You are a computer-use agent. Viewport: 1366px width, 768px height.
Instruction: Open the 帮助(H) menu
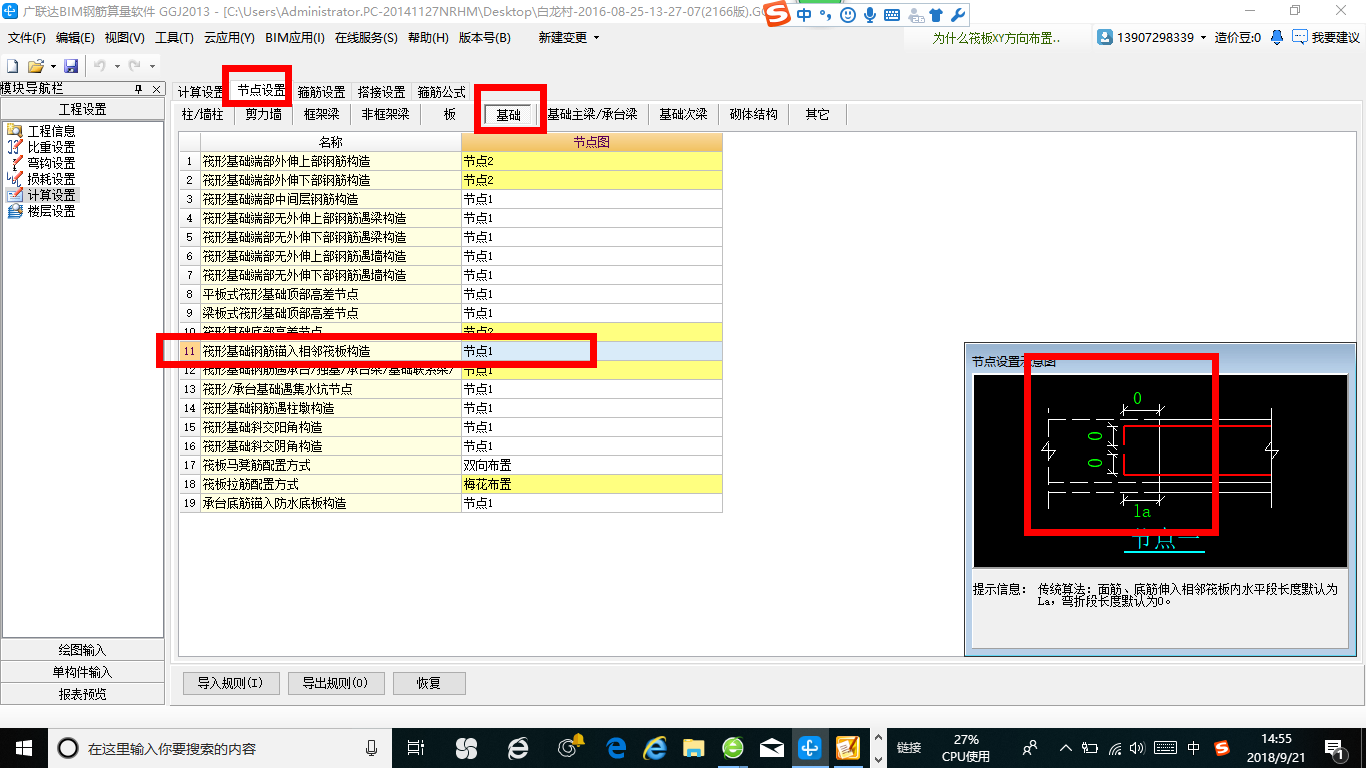(428, 38)
